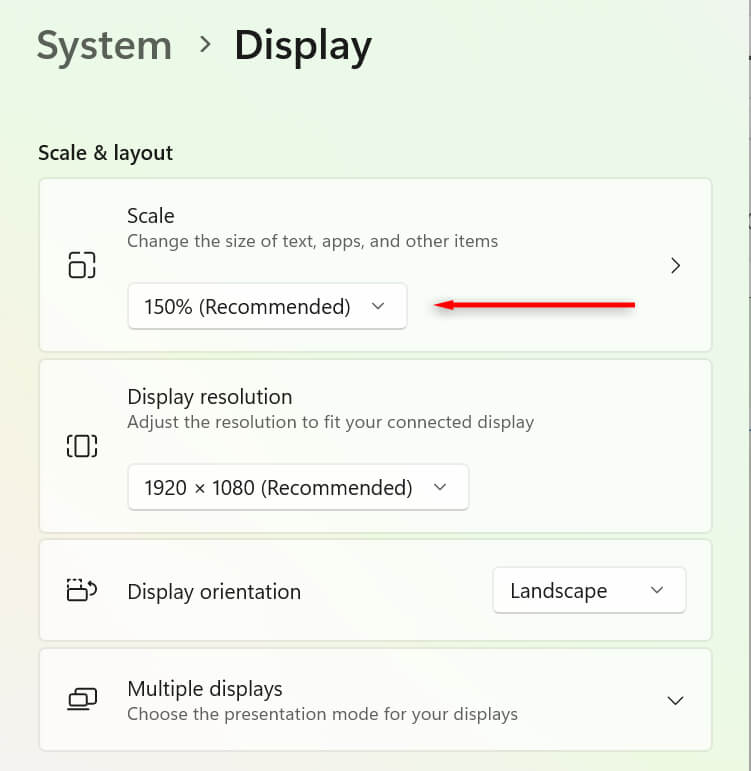Click the Scale & layout section heading
The width and height of the screenshot is (751, 771).
pyautogui.click(x=105, y=153)
